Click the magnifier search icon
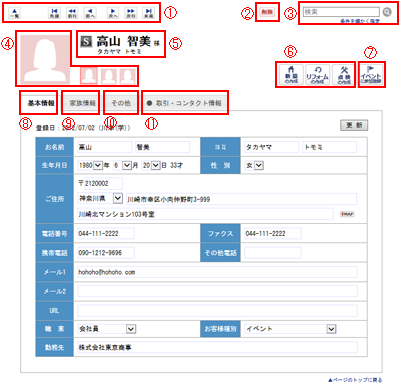 click(387, 12)
